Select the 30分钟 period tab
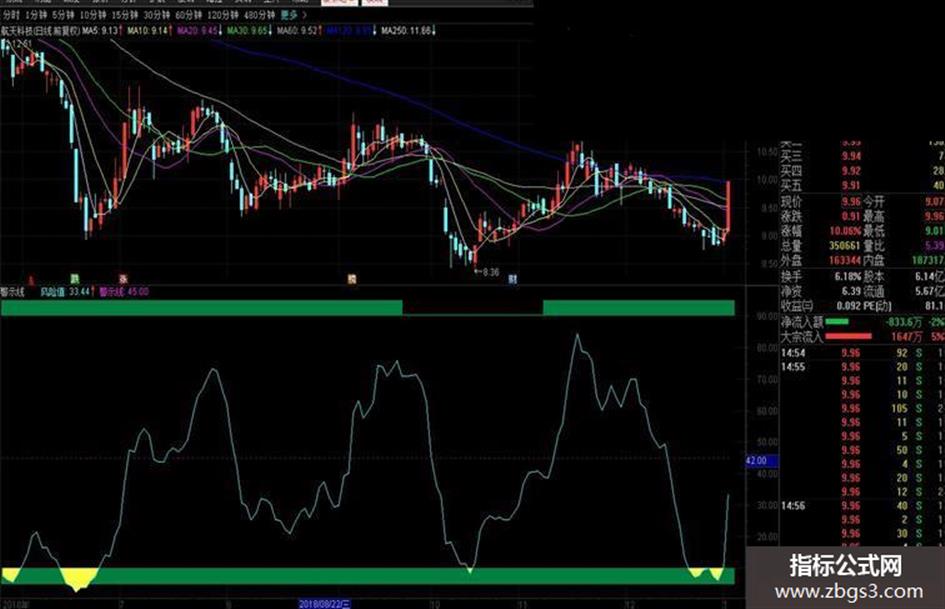Screen dimensions: 945x609 (157, 14)
